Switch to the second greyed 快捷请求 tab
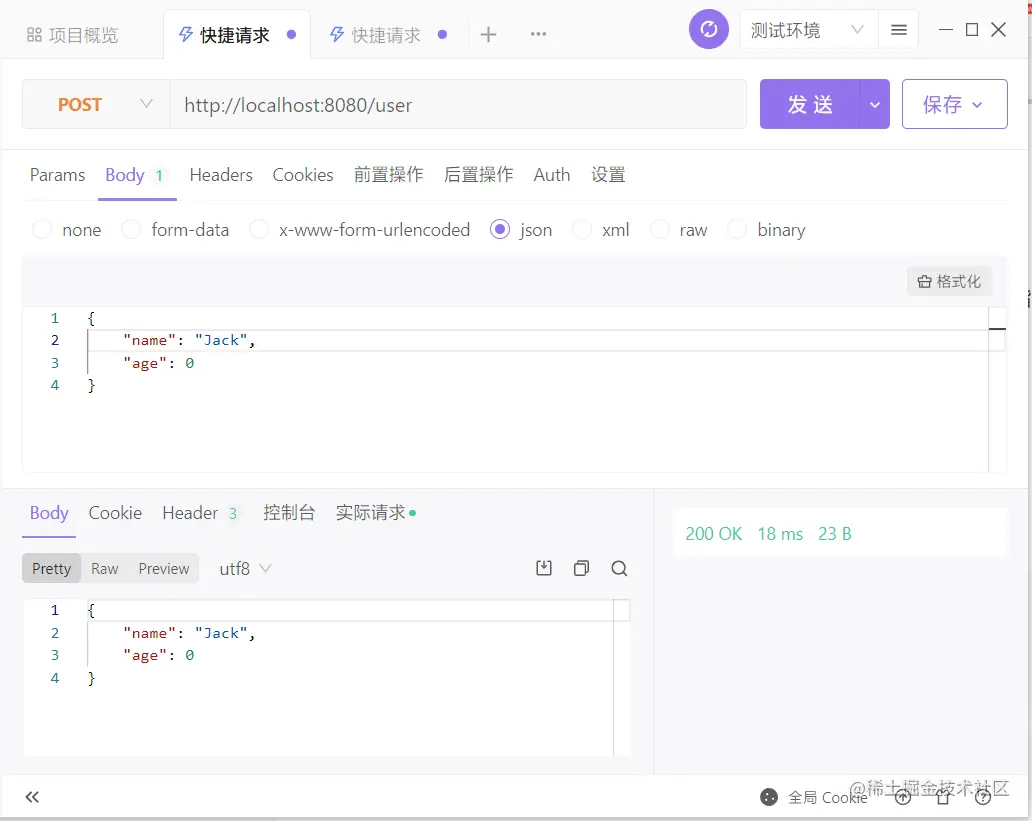 coord(388,34)
